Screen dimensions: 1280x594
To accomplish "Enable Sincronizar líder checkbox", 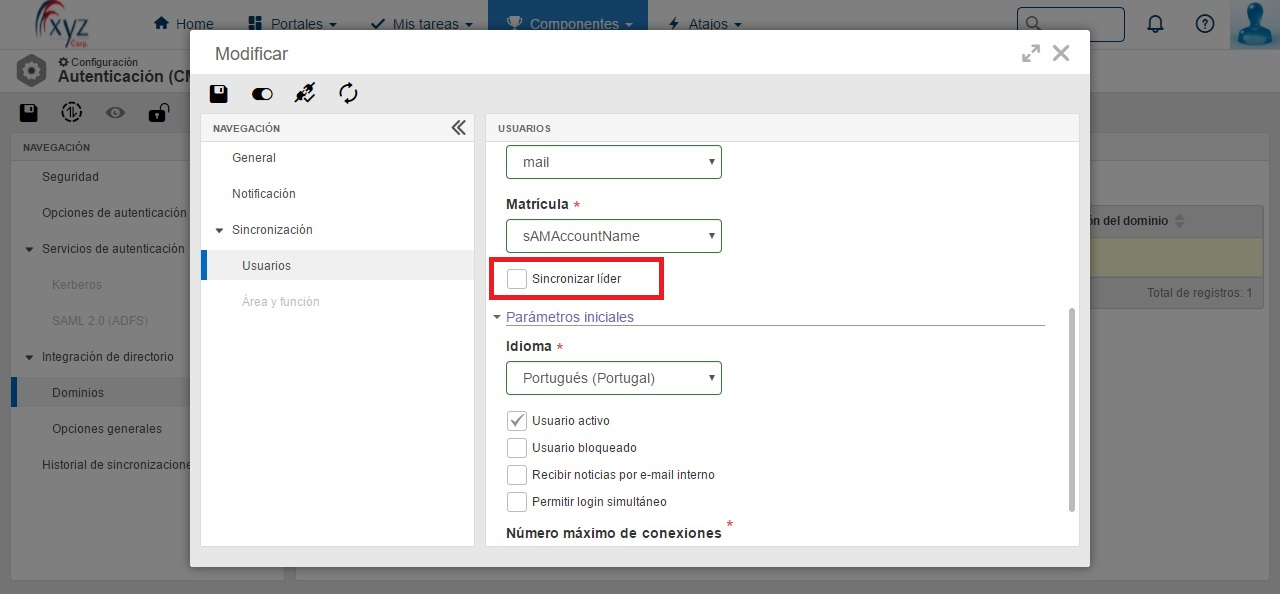I will (517, 279).
